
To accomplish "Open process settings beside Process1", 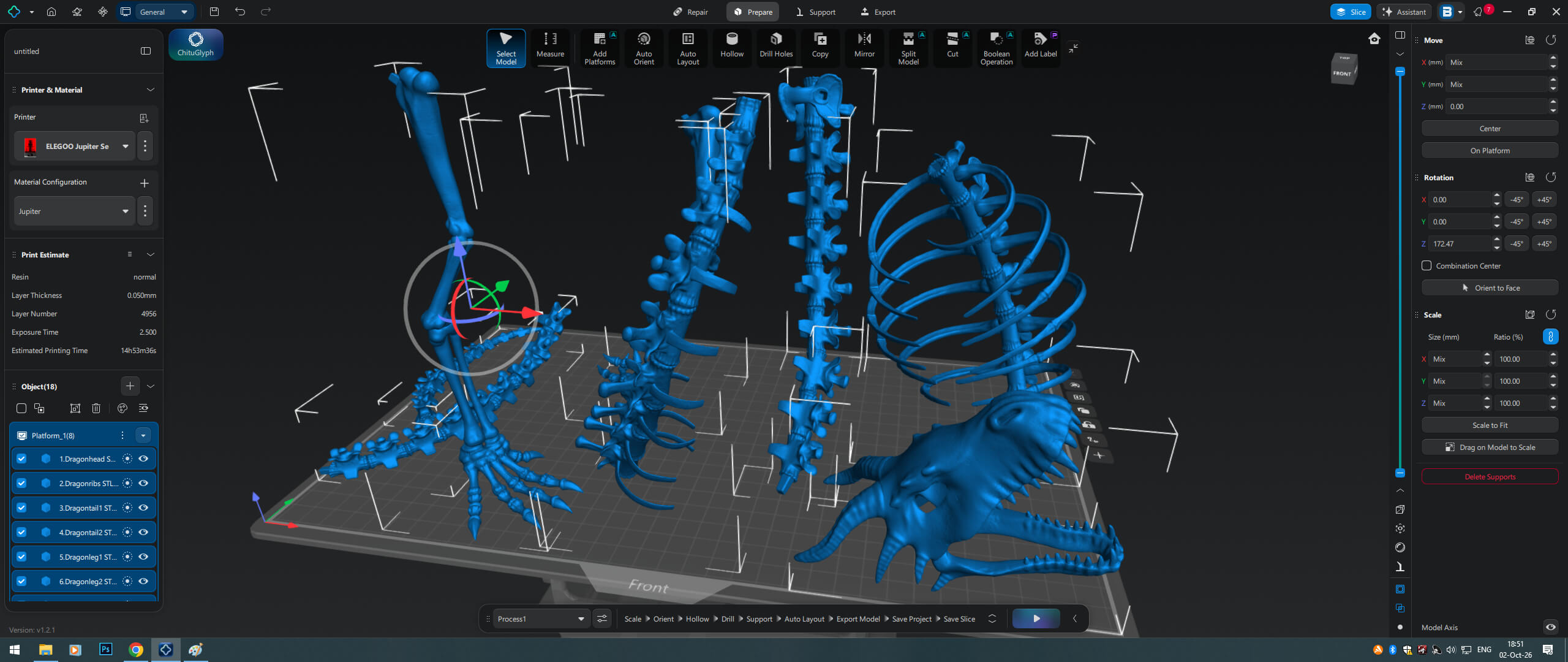I will 602,618.
